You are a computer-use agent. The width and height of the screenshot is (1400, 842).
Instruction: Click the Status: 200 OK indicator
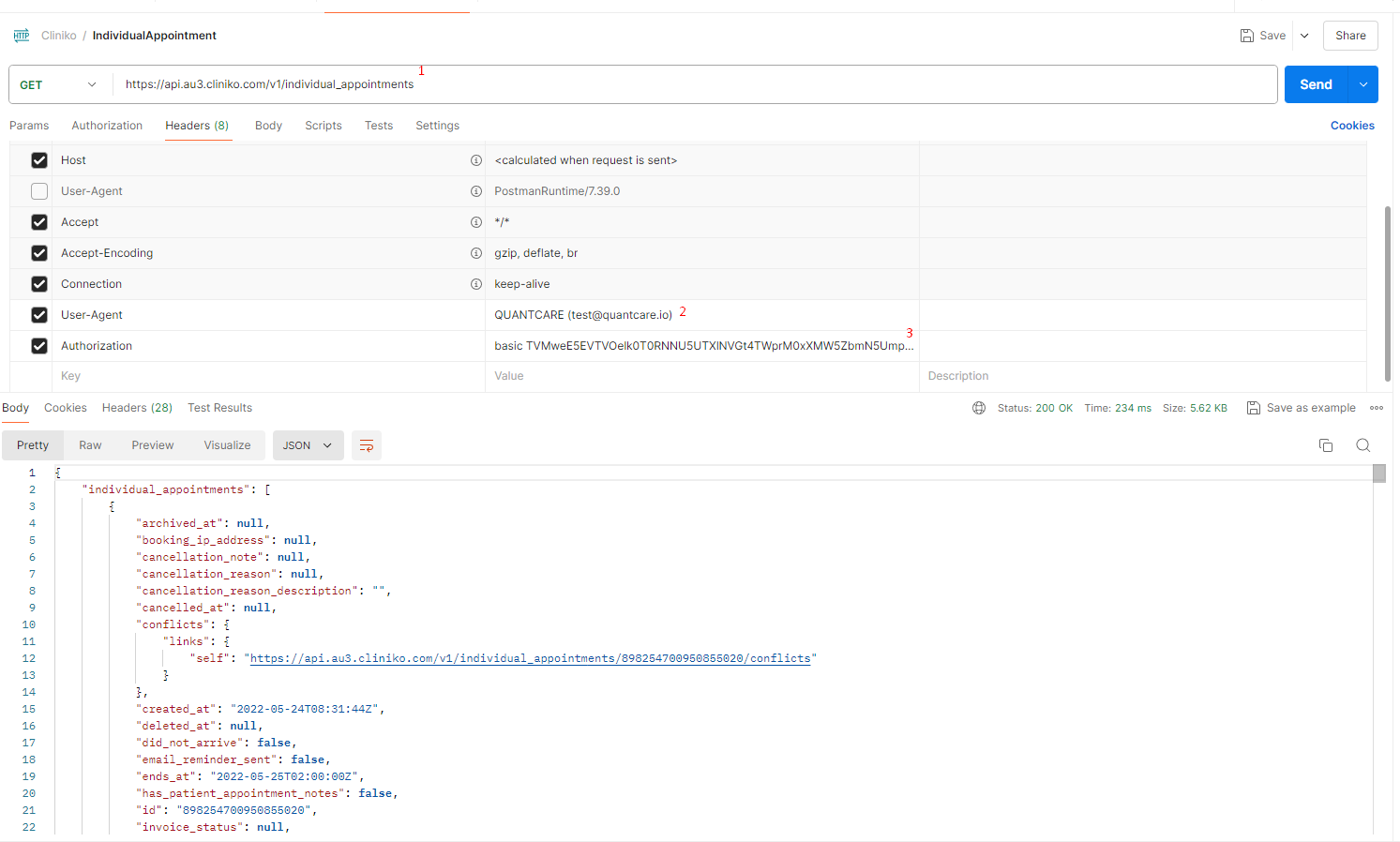click(1035, 408)
